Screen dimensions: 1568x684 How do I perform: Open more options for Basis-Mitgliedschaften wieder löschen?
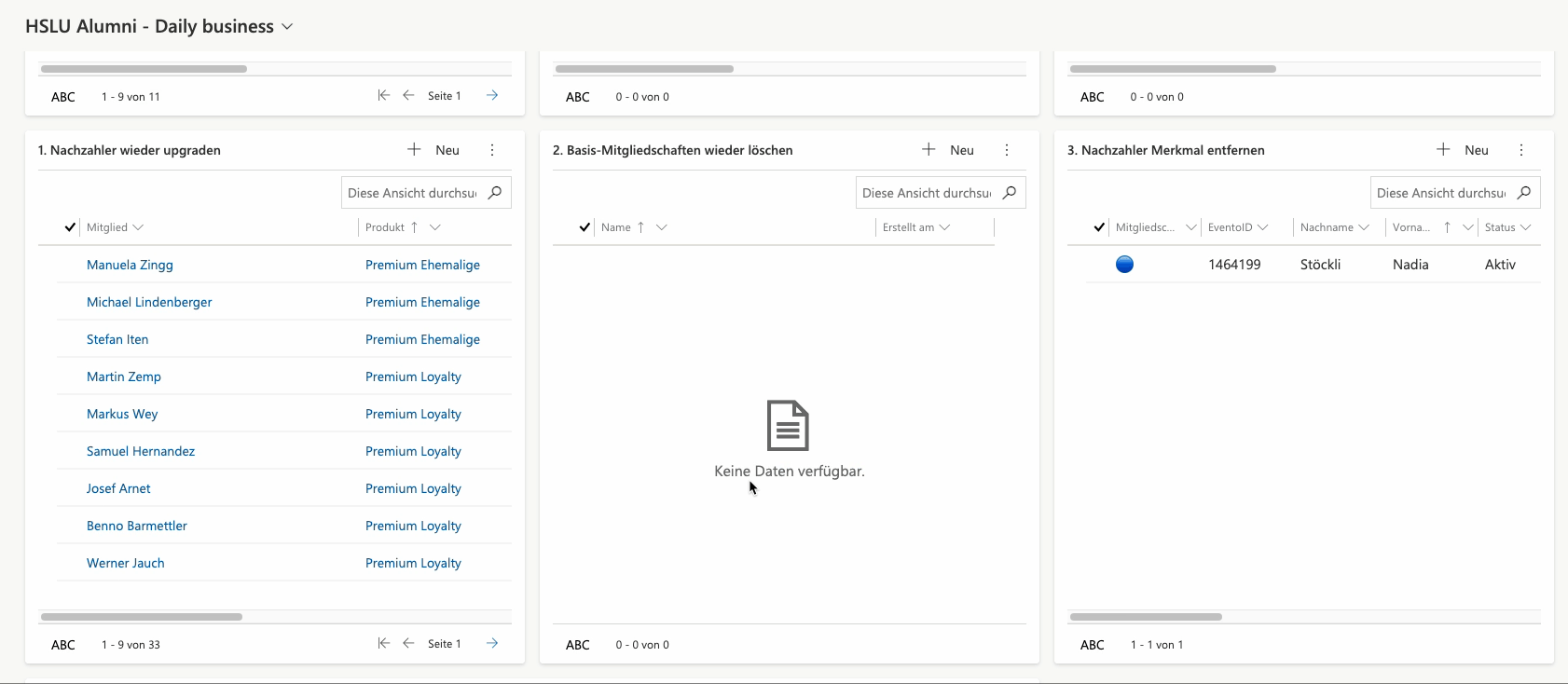click(x=1007, y=150)
